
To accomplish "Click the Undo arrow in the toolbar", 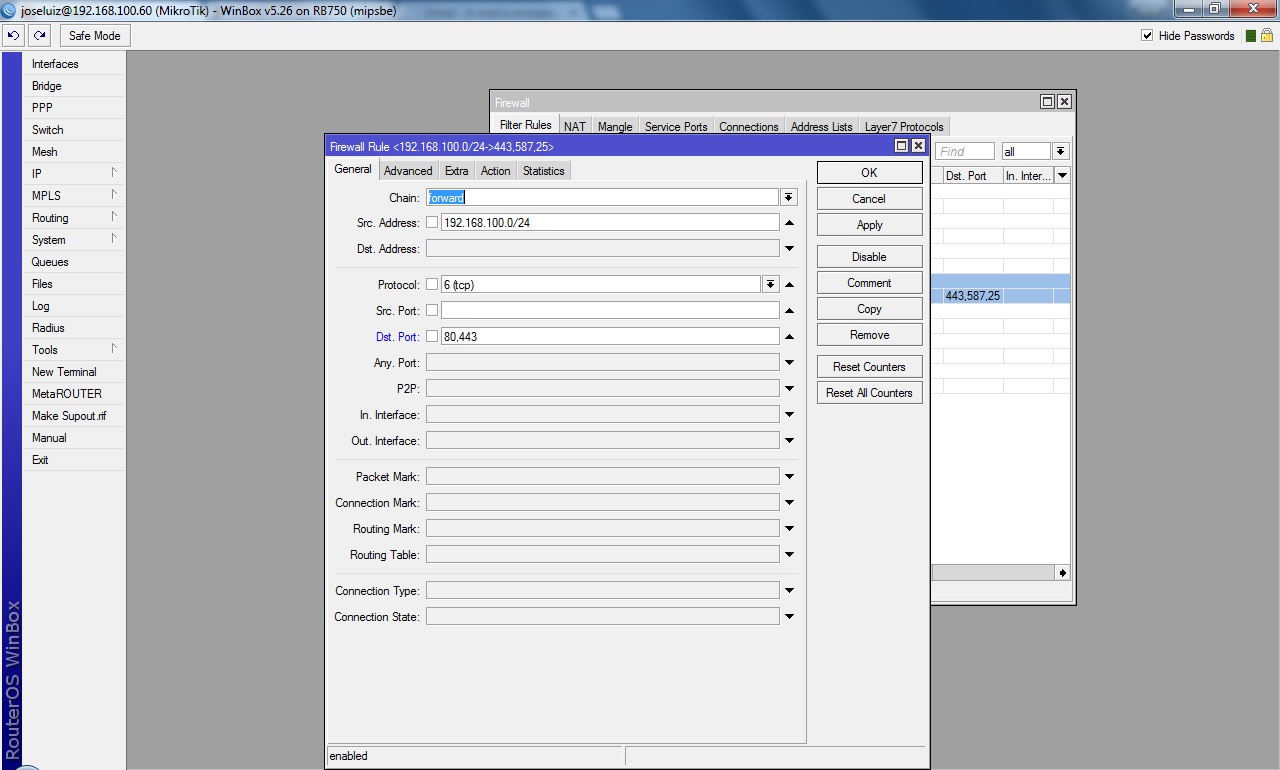I will [14, 36].
